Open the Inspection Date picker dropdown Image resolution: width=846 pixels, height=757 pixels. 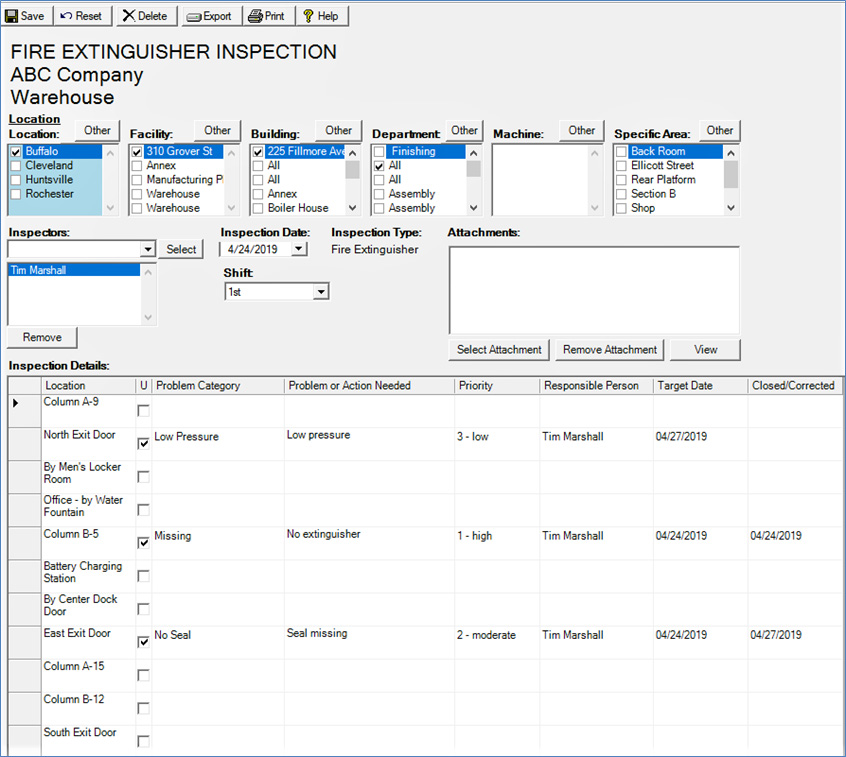pyautogui.click(x=298, y=249)
